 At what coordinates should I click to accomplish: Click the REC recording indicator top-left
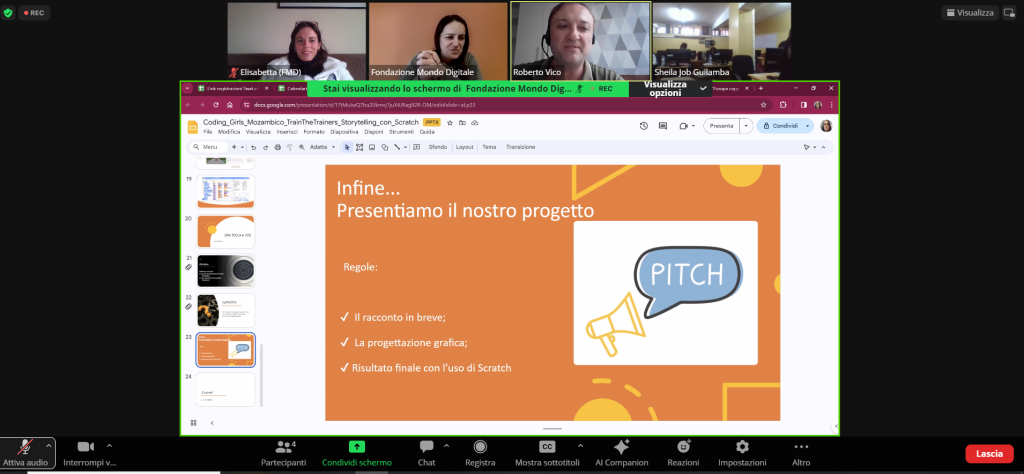pyautogui.click(x=34, y=12)
